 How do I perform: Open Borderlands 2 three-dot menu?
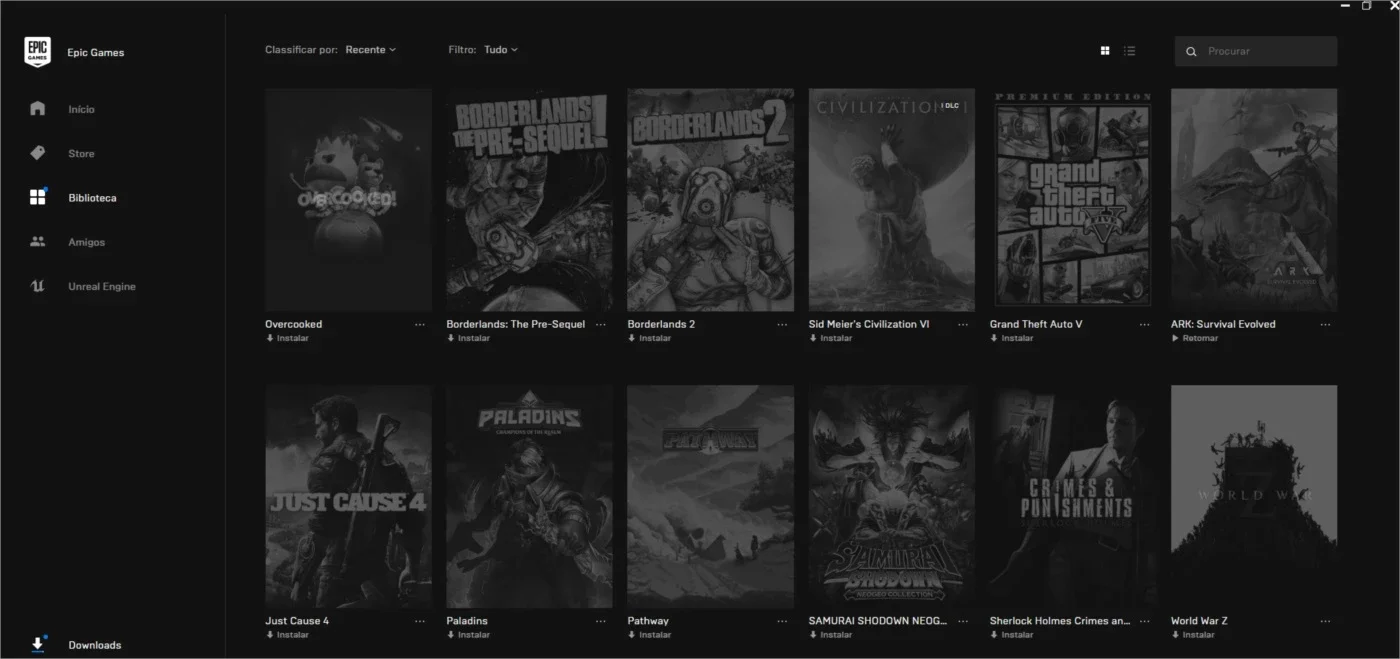[x=782, y=324]
